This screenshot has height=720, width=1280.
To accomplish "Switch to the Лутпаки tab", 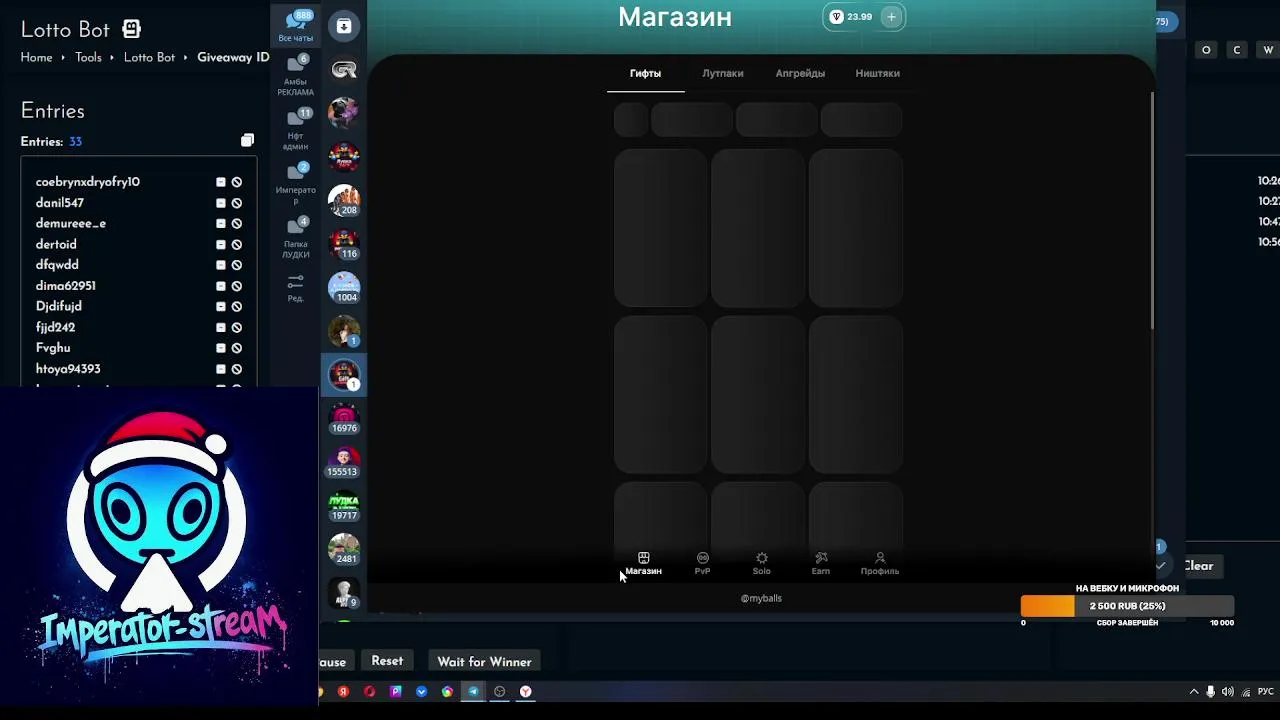I will [722, 73].
